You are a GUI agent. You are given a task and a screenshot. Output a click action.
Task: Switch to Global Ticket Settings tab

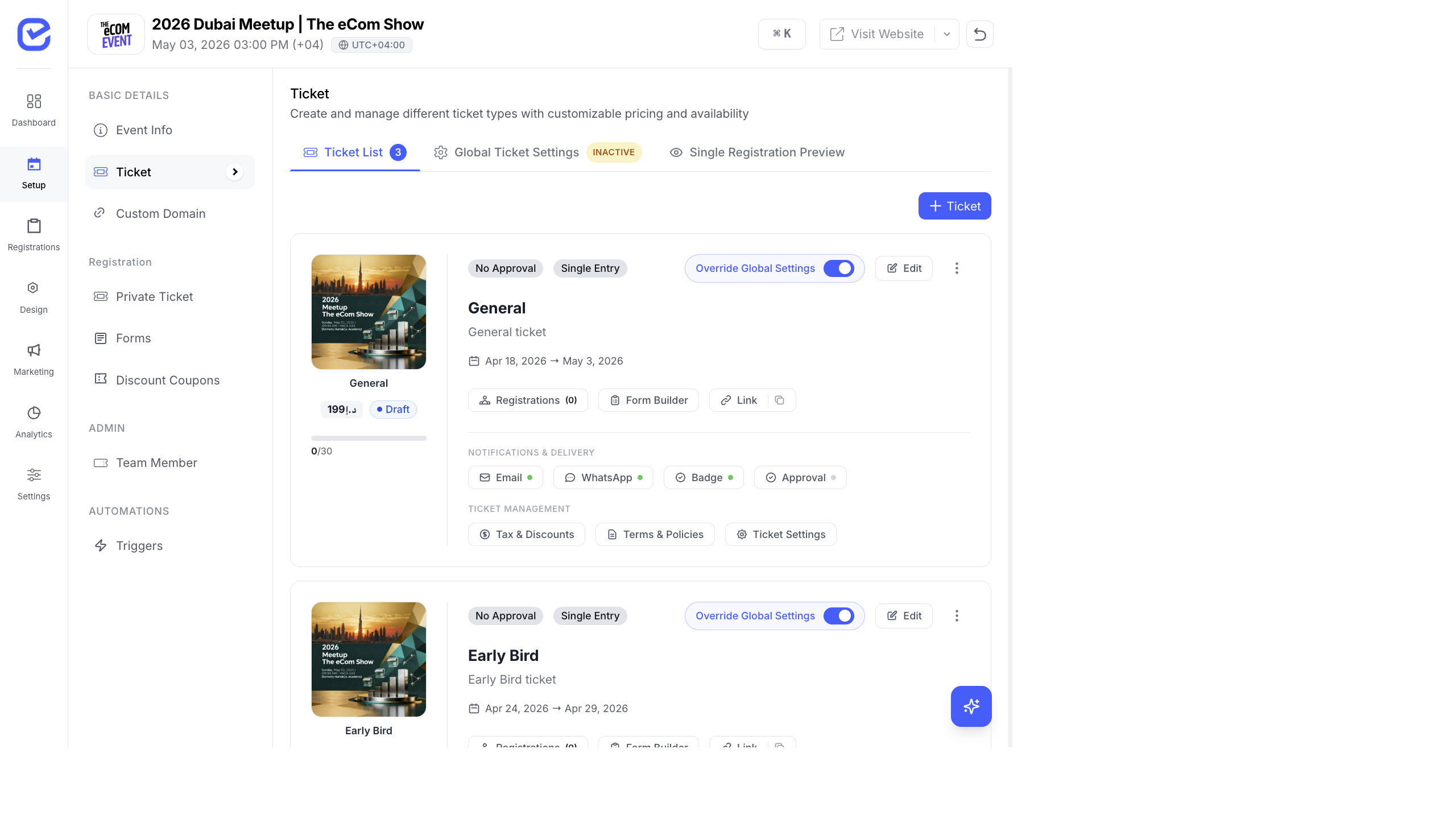pos(516,152)
